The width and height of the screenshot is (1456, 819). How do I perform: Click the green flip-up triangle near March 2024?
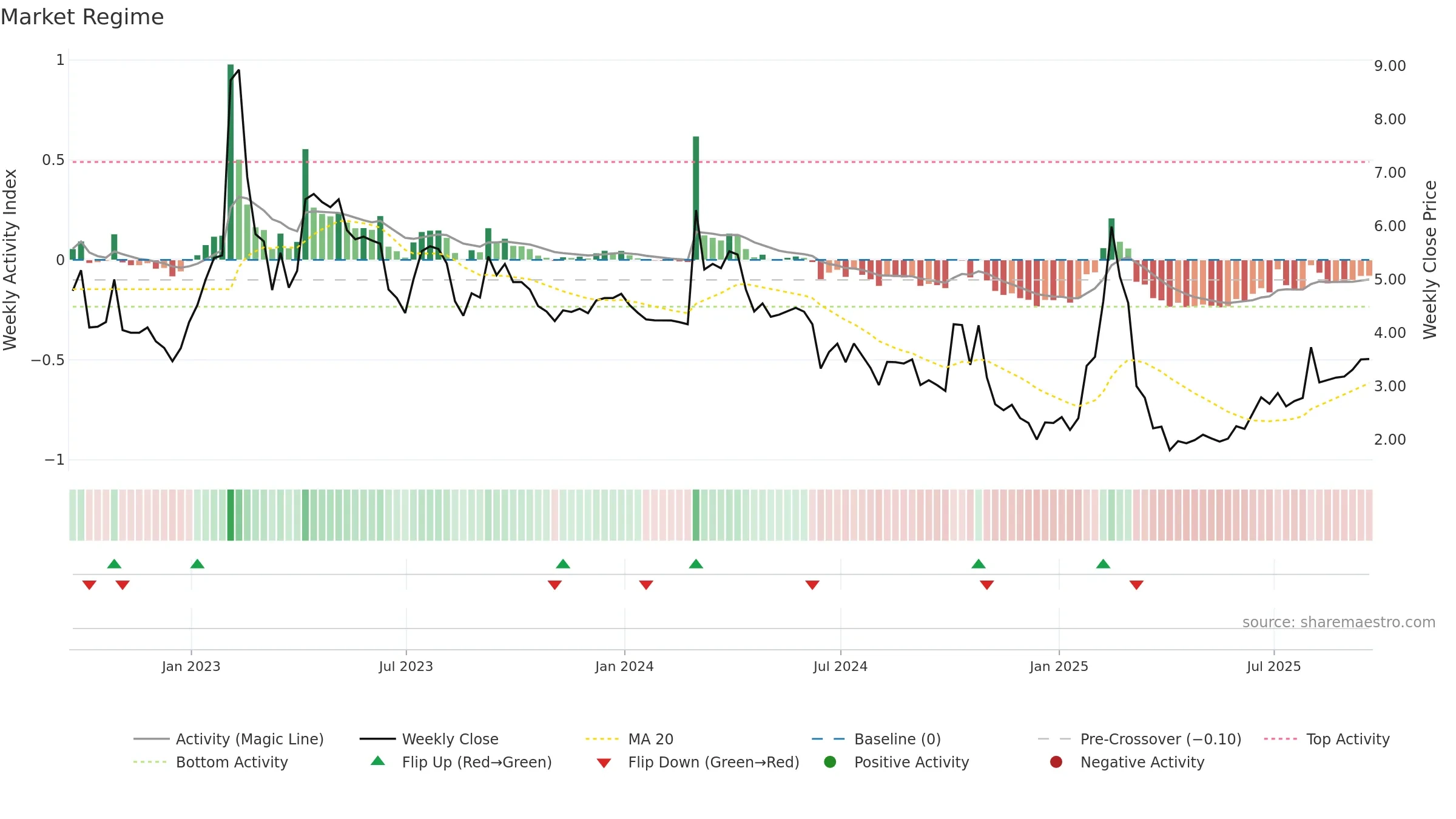click(x=696, y=564)
